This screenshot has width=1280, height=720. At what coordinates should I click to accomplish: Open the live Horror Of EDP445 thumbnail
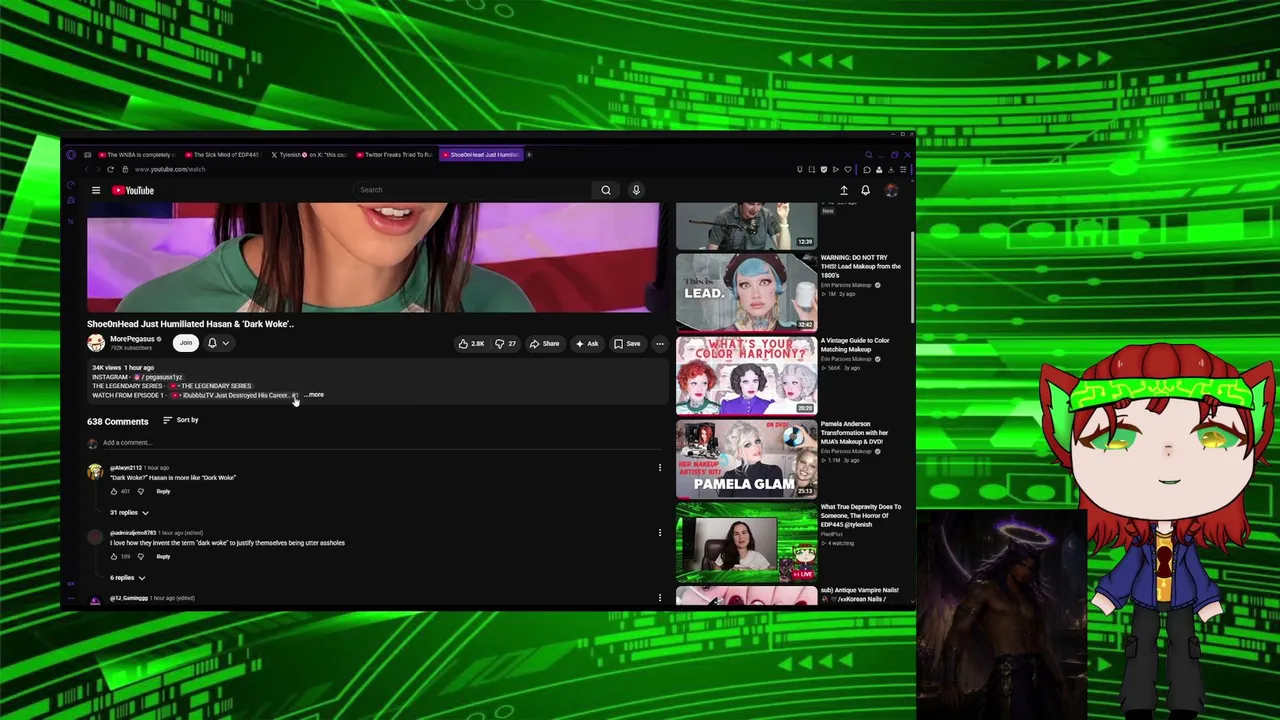[747, 543]
